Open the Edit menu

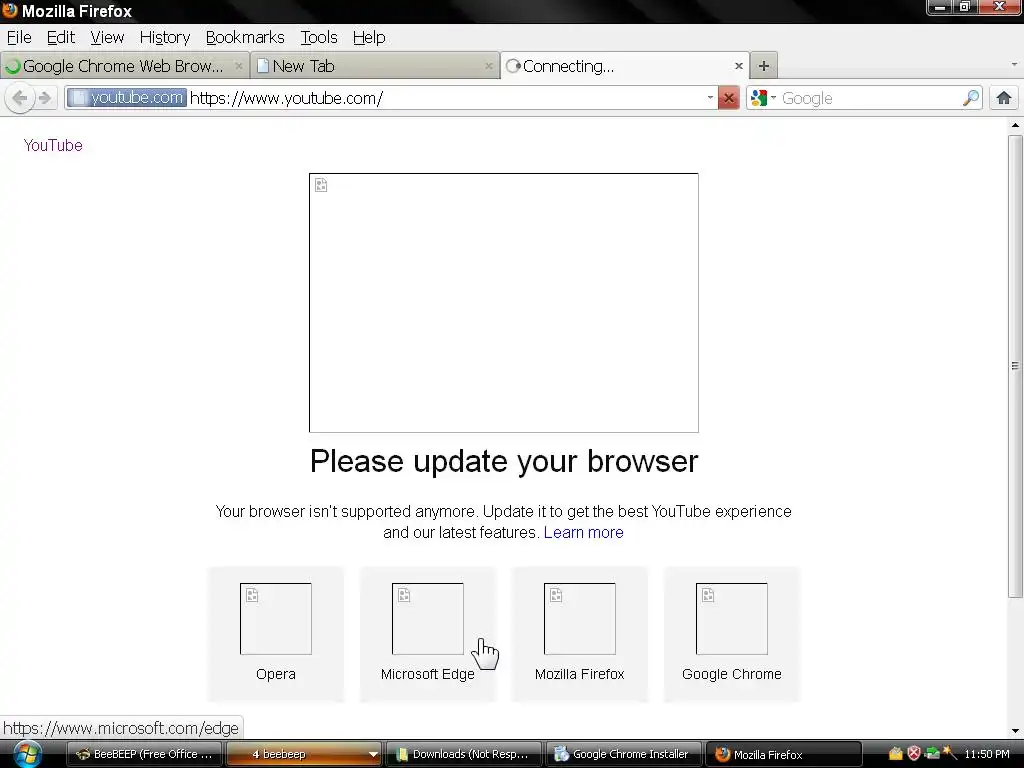pyautogui.click(x=61, y=37)
